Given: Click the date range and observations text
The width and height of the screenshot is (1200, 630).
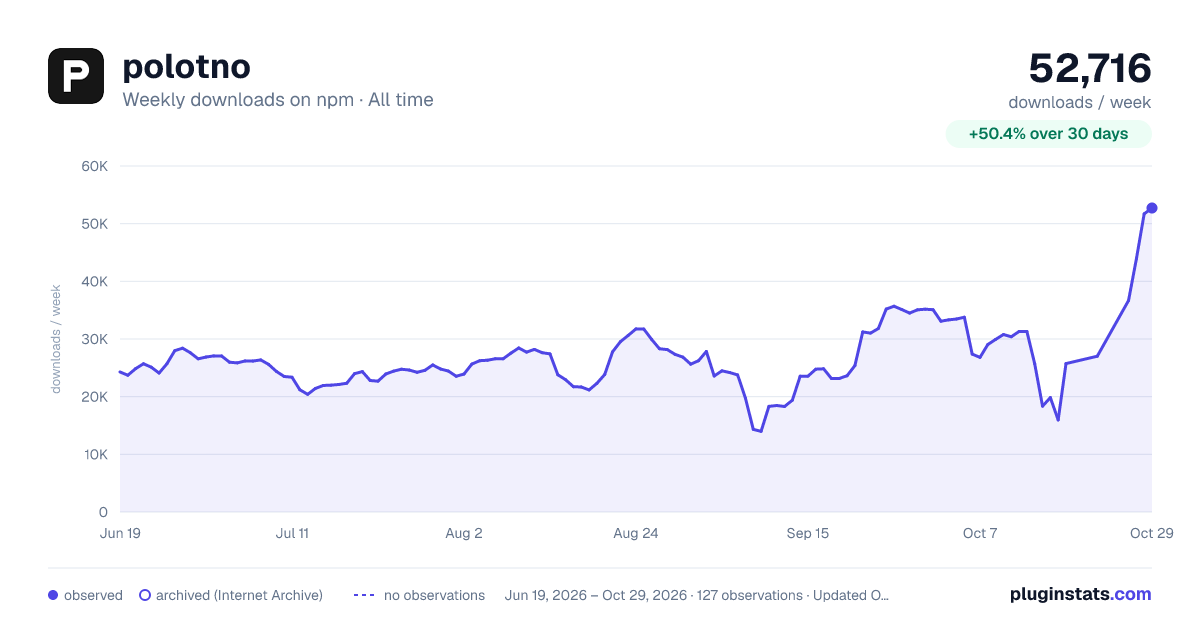Looking at the screenshot, I should coord(697,595).
